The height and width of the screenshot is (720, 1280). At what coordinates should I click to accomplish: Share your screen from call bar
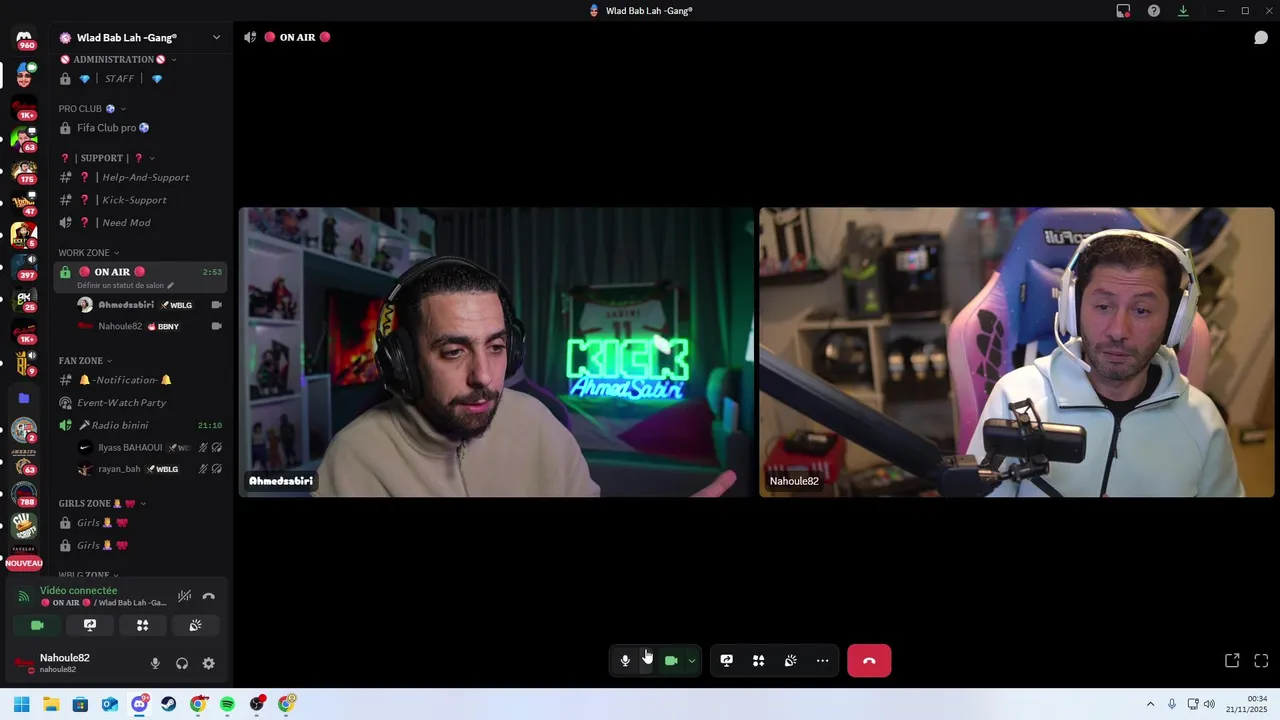[x=727, y=661]
